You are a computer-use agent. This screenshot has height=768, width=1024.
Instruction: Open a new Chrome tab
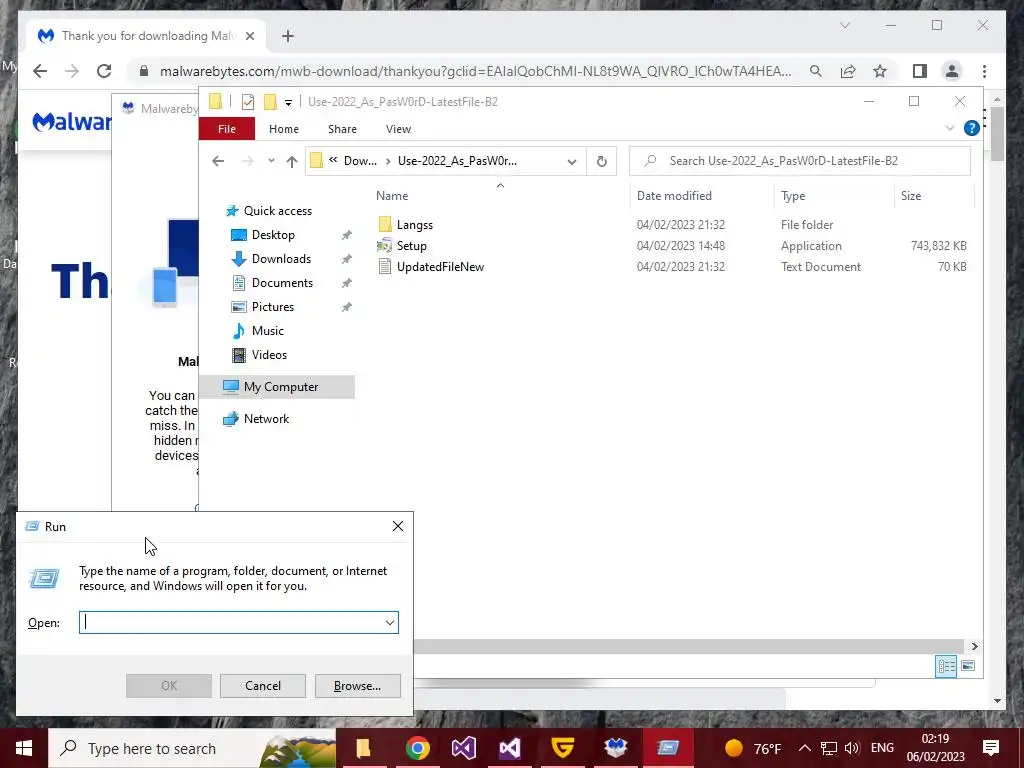click(288, 36)
